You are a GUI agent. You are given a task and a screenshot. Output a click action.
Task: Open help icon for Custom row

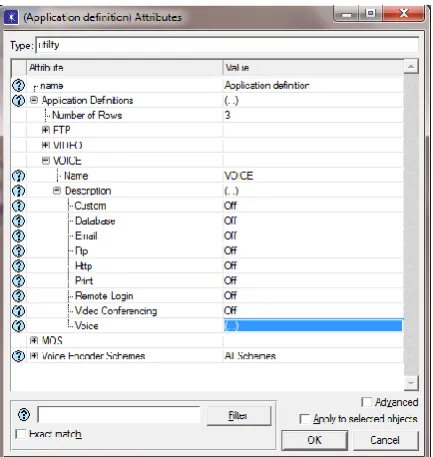tap(18, 206)
